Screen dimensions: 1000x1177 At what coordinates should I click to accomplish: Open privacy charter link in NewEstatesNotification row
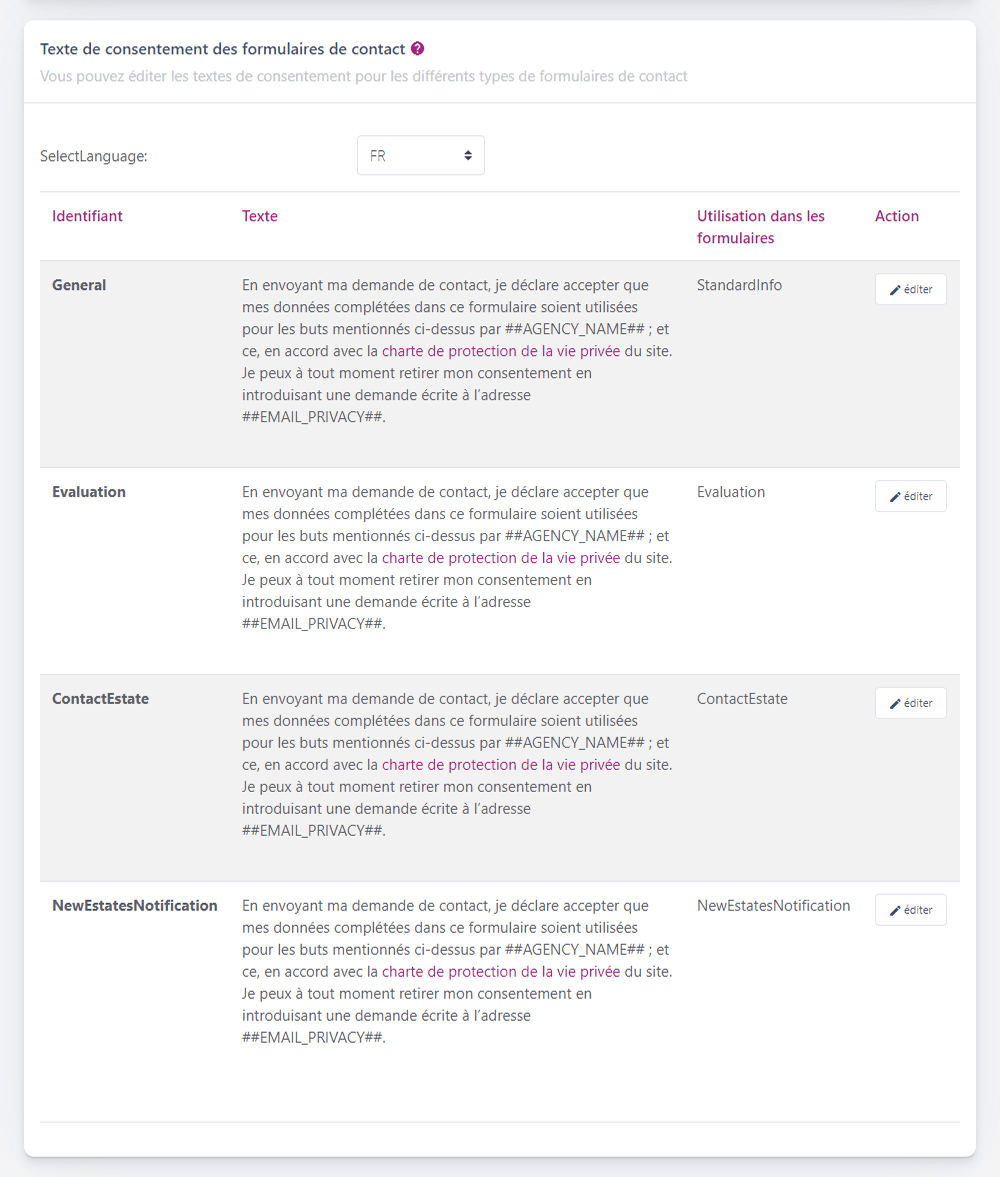500,972
